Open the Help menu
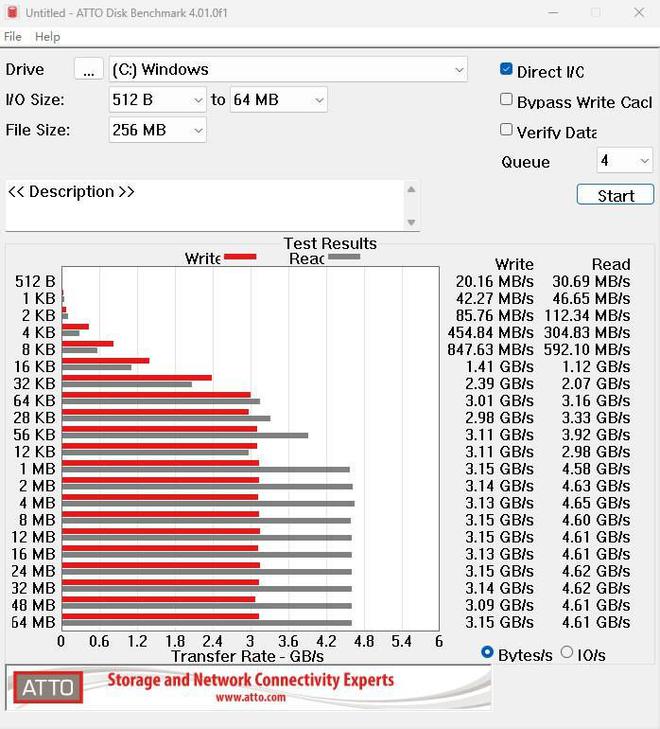 [47, 37]
